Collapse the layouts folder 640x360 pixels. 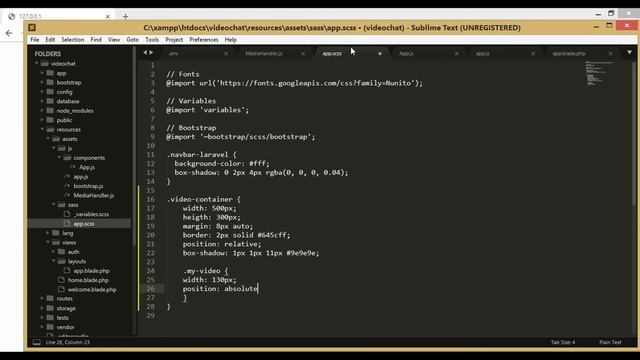53,261
